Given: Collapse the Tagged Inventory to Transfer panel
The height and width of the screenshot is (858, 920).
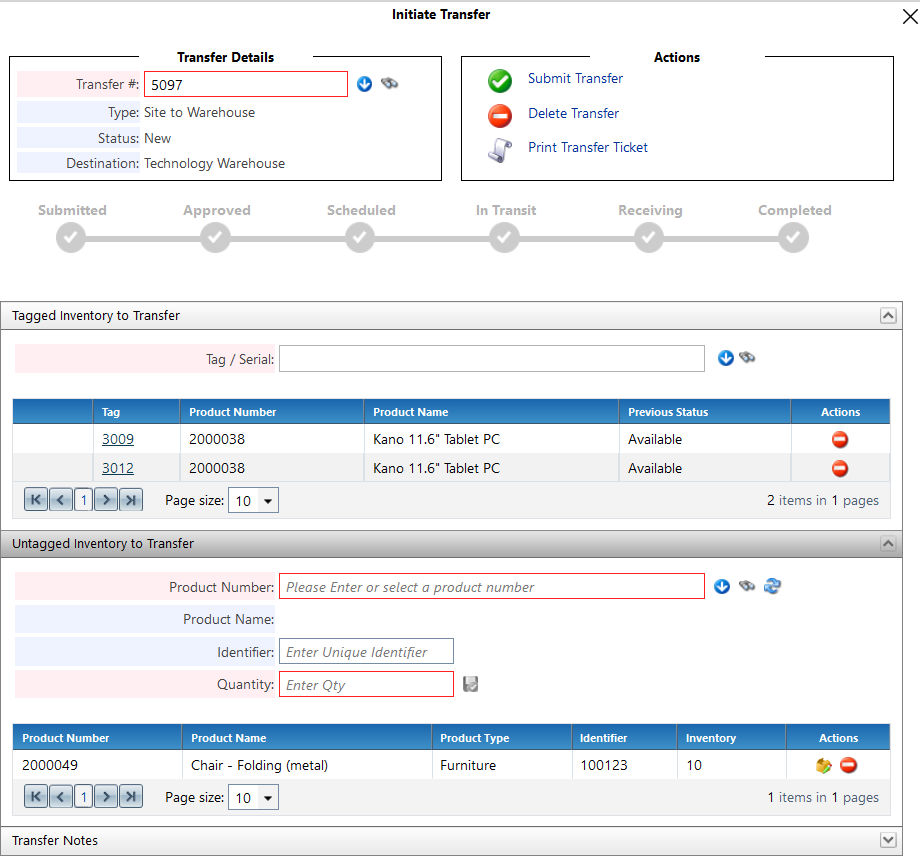Looking at the screenshot, I should click(x=888, y=316).
